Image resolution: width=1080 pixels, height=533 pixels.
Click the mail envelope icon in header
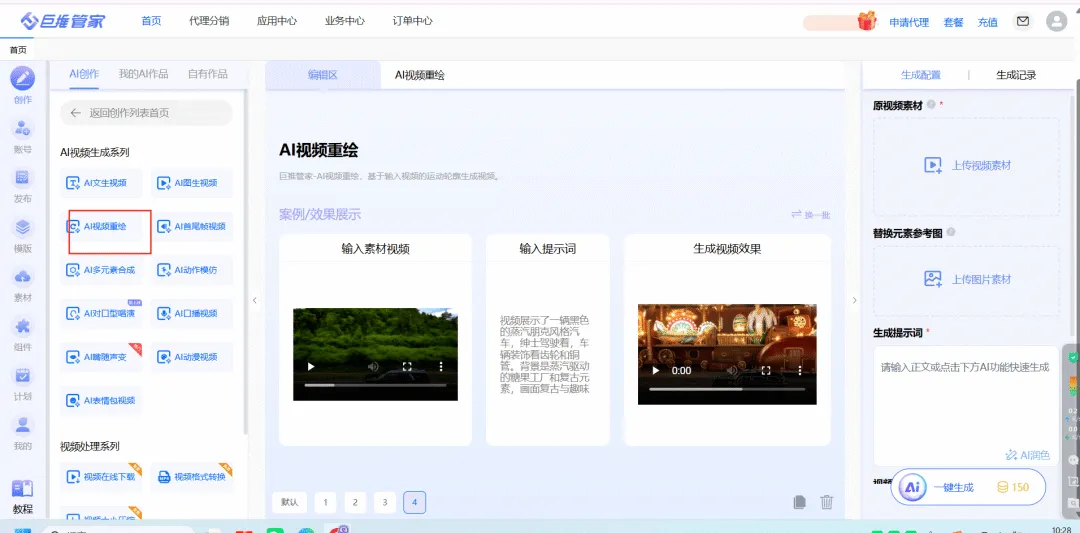[x=1023, y=21]
